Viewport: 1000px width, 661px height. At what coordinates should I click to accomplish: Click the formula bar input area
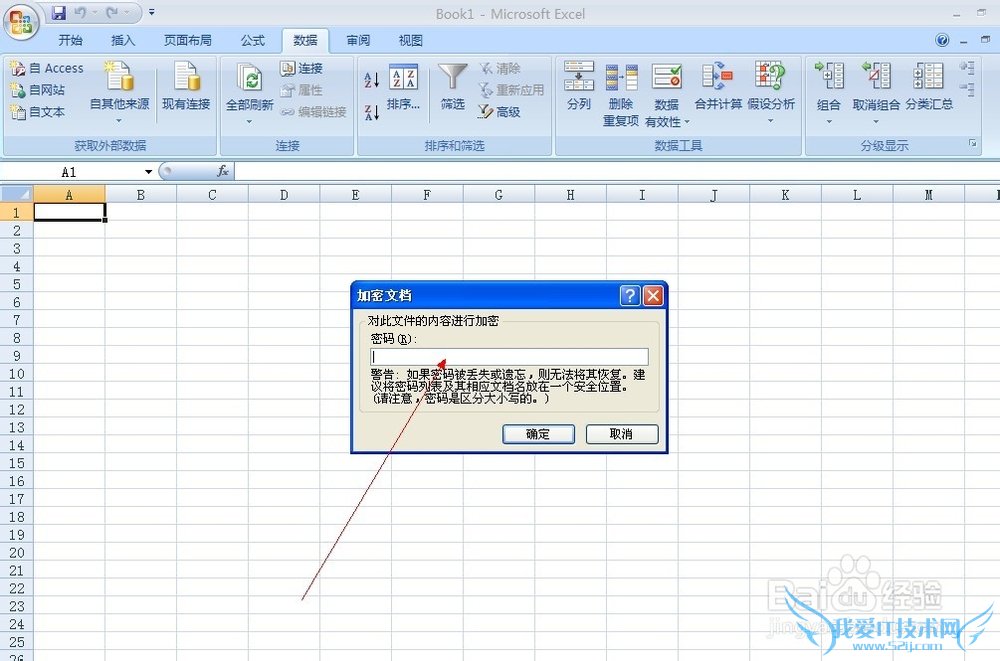coord(616,171)
